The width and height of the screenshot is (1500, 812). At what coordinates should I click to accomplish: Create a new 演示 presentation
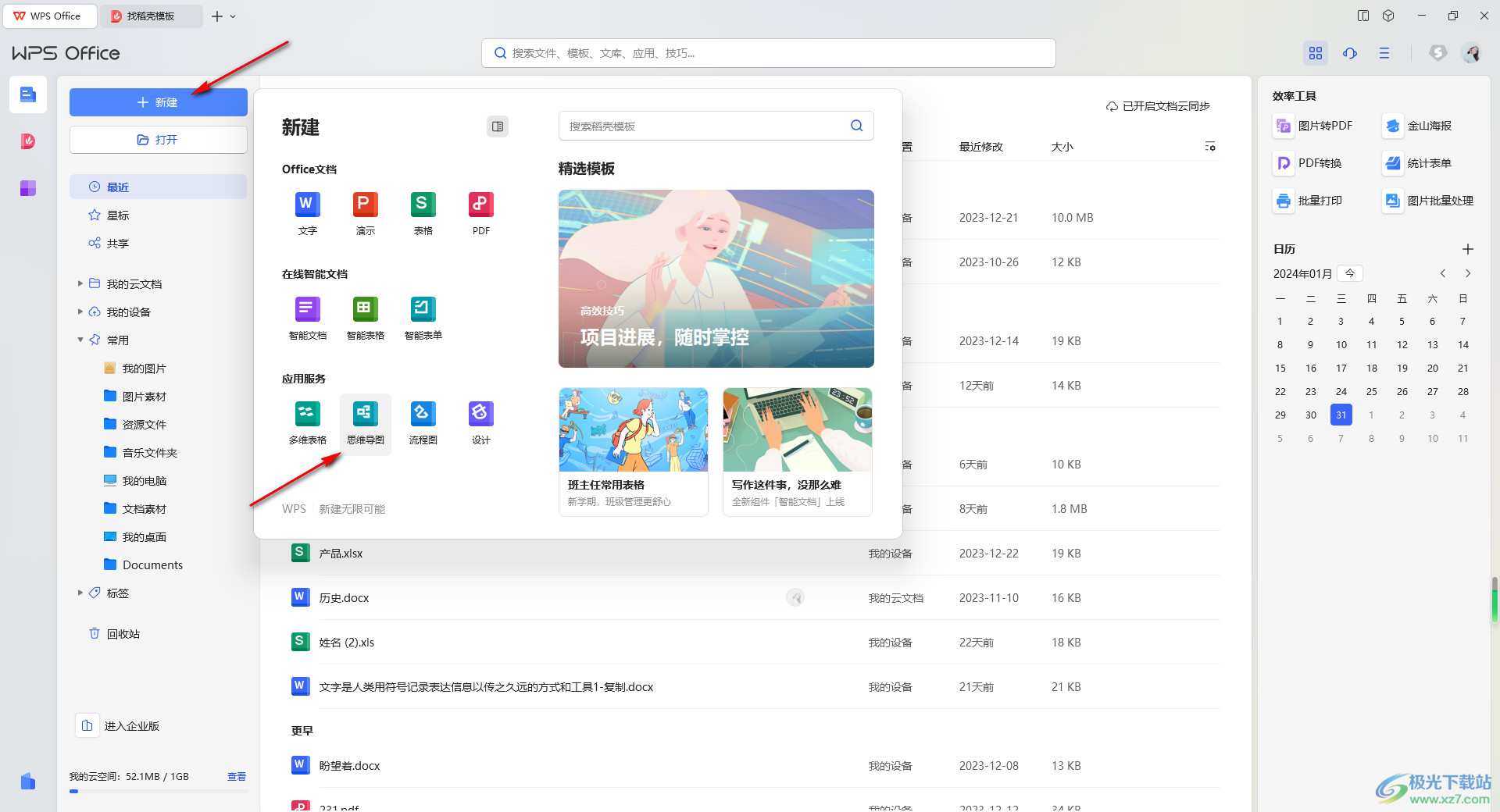click(365, 213)
